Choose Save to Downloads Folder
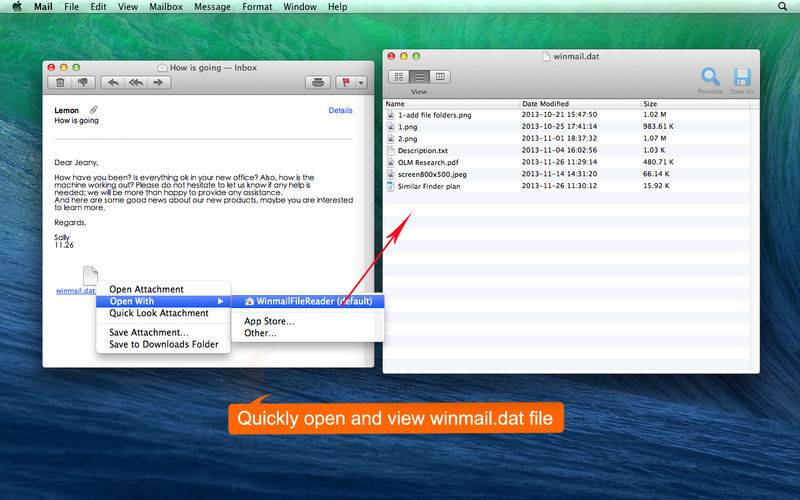The image size is (800, 500). tap(163, 344)
